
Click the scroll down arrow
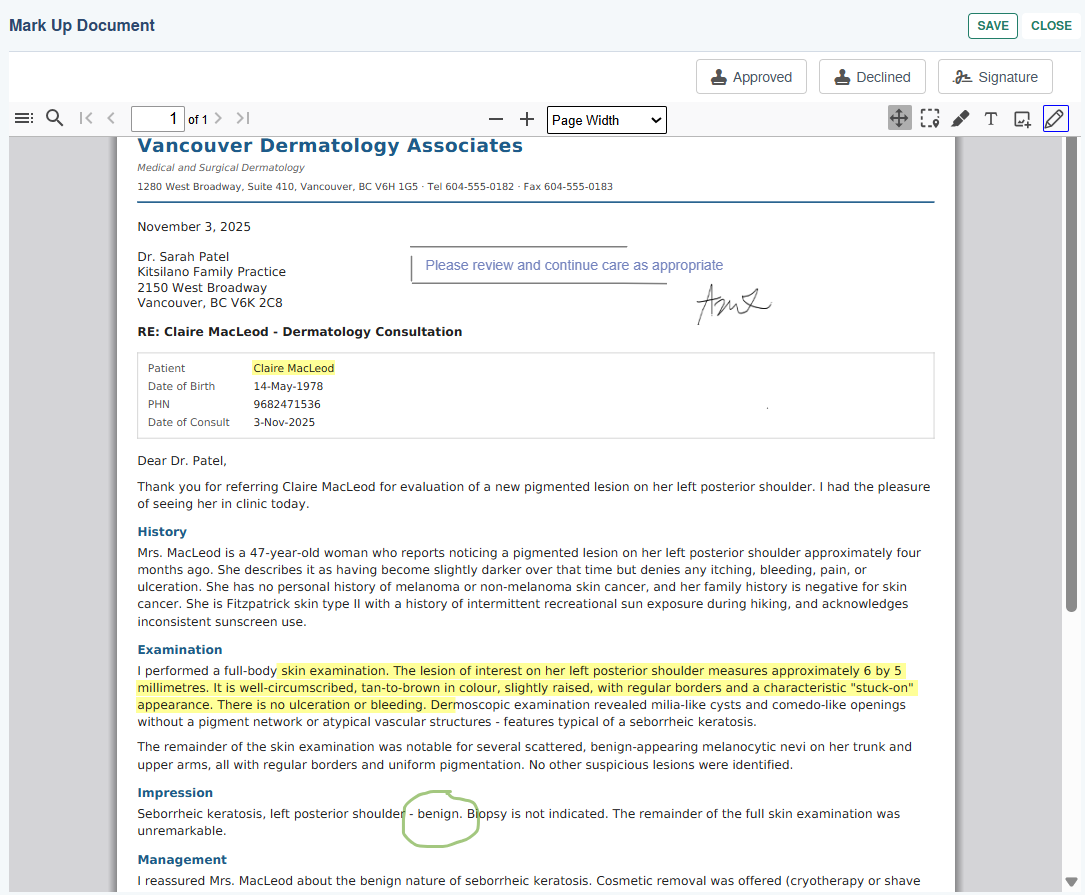(x=1071, y=882)
